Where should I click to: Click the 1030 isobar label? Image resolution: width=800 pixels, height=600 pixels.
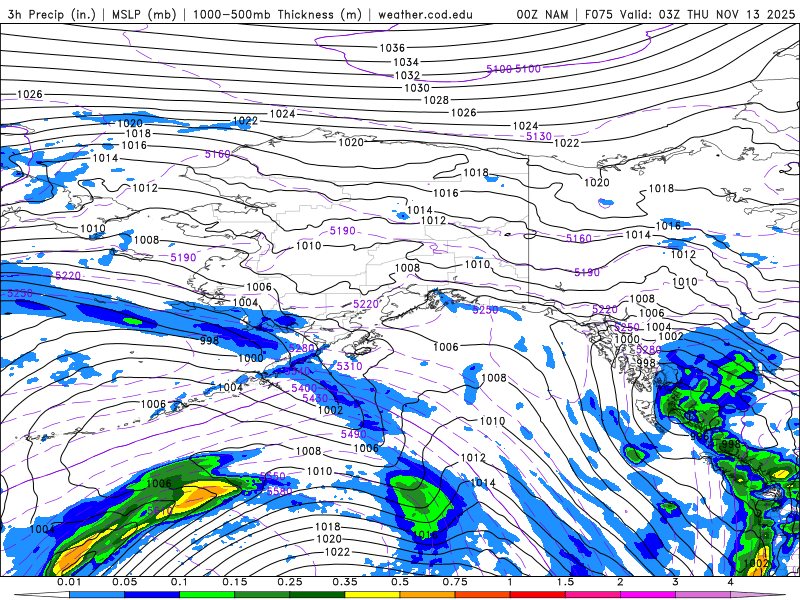417,88
